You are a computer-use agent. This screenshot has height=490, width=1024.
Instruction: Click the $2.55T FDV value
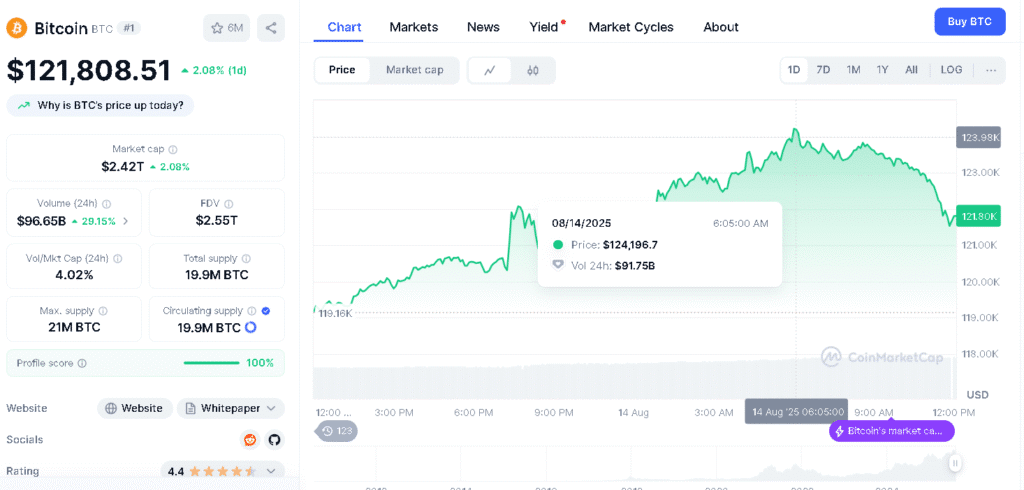coord(216,221)
